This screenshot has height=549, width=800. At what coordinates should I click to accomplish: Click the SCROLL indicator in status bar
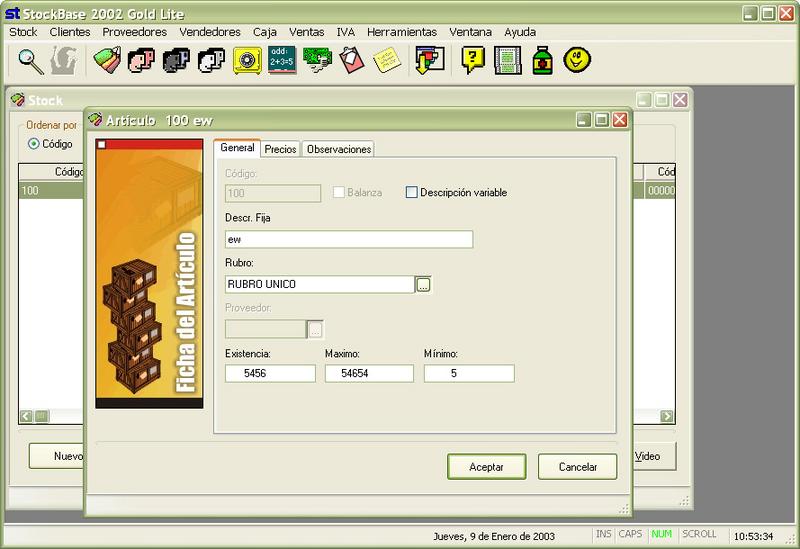699,534
